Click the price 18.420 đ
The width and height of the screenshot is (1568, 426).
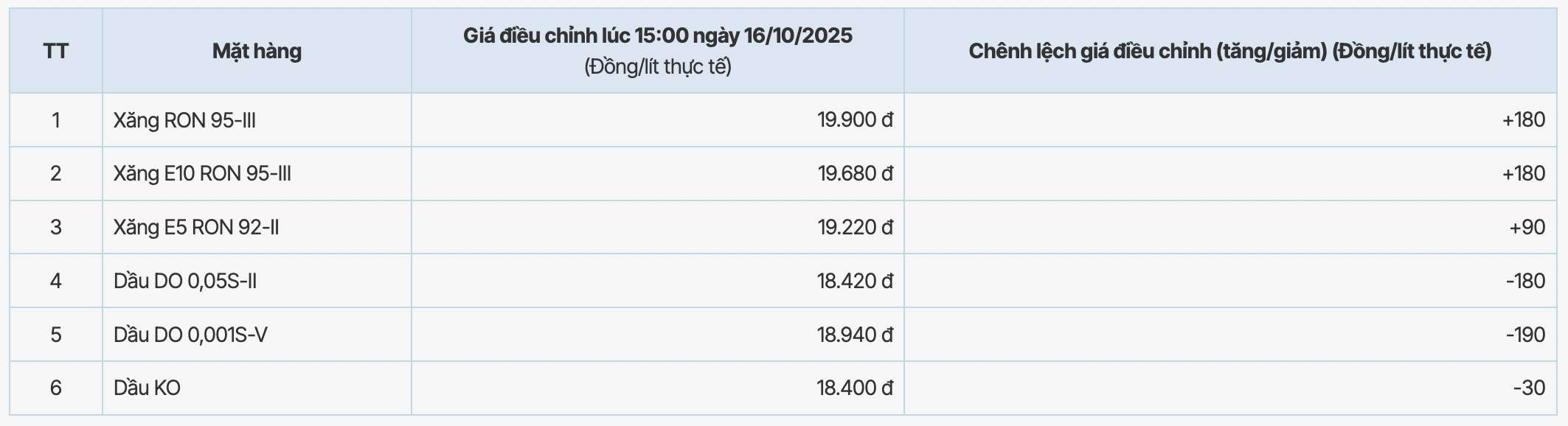click(855, 281)
